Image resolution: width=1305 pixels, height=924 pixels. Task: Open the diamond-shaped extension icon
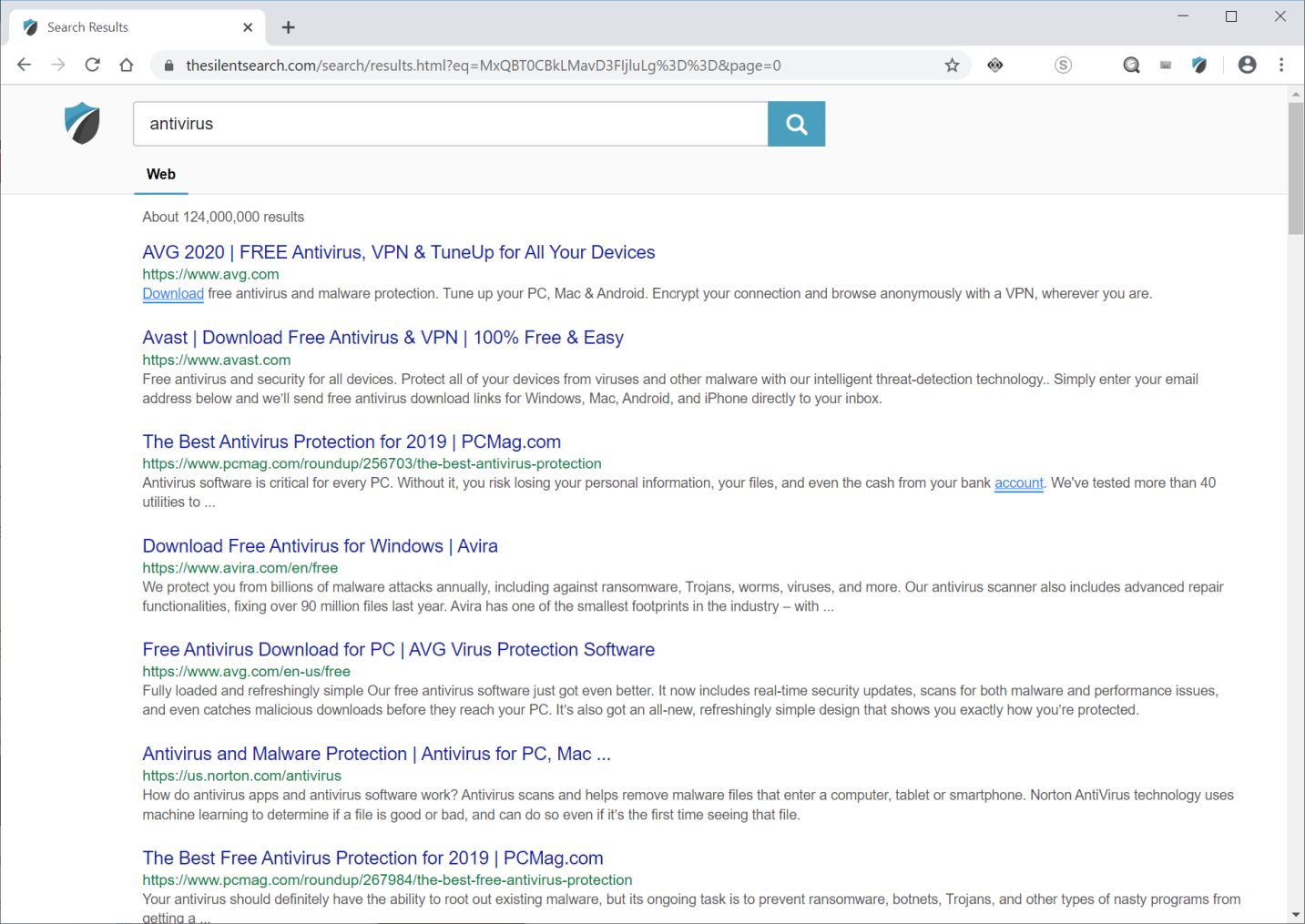coord(994,65)
